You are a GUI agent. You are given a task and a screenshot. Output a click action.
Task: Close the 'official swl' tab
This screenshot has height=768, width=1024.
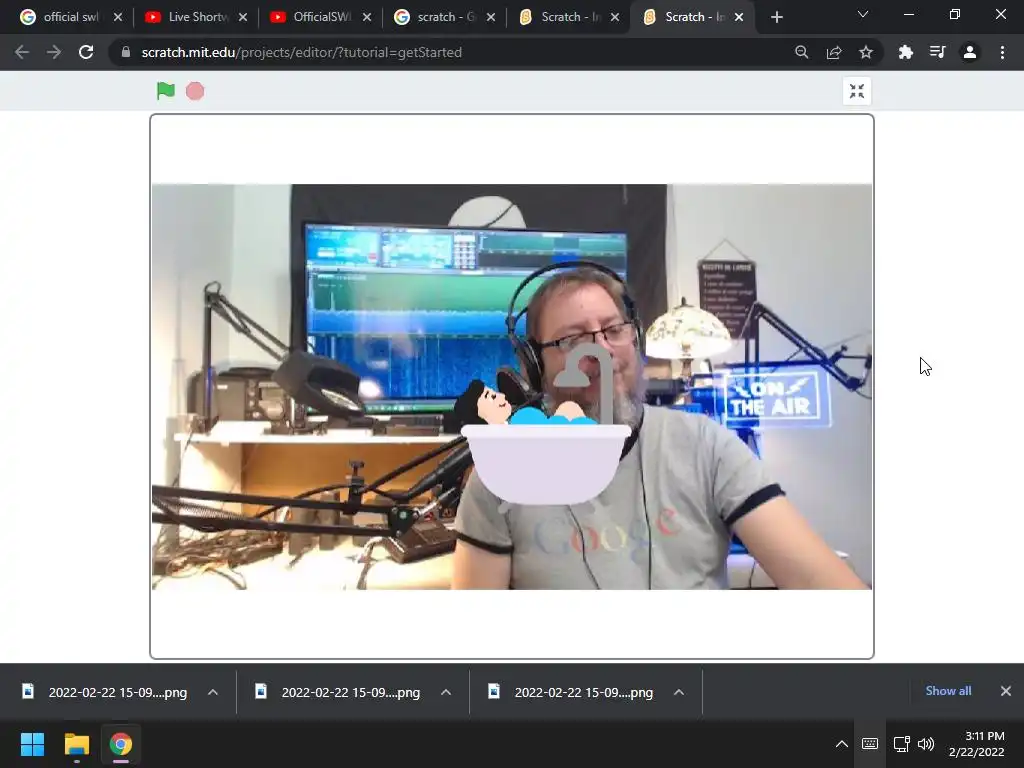click(x=118, y=17)
